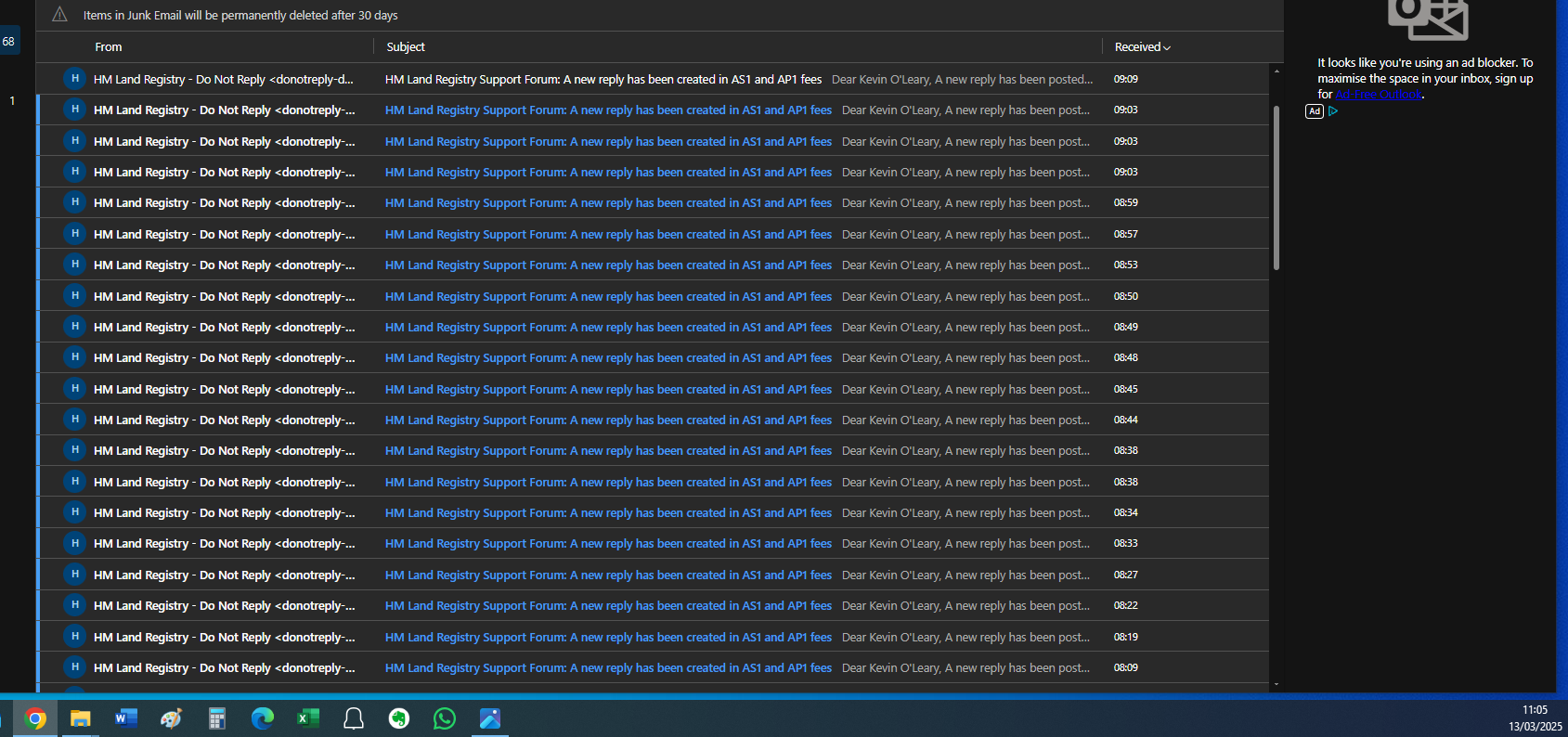Launch Evernote from the taskbar
The height and width of the screenshot is (737, 1568).
click(399, 718)
